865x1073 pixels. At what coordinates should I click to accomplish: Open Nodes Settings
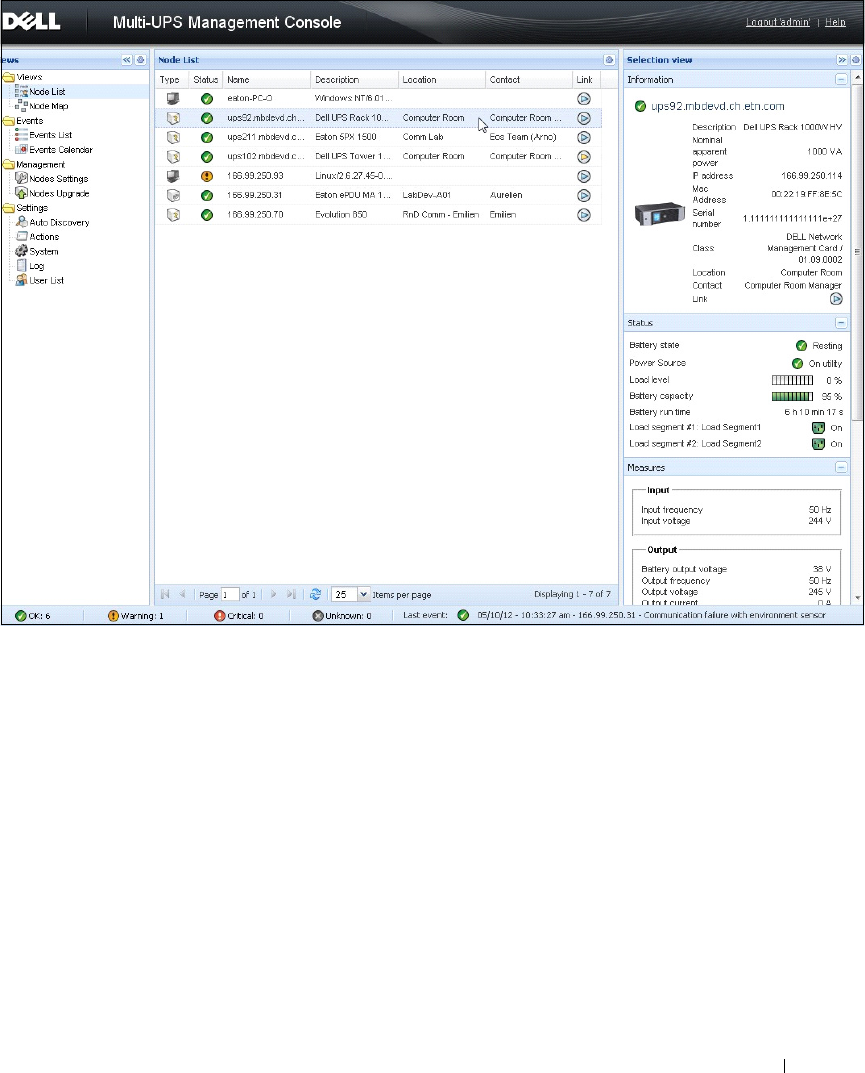point(59,179)
